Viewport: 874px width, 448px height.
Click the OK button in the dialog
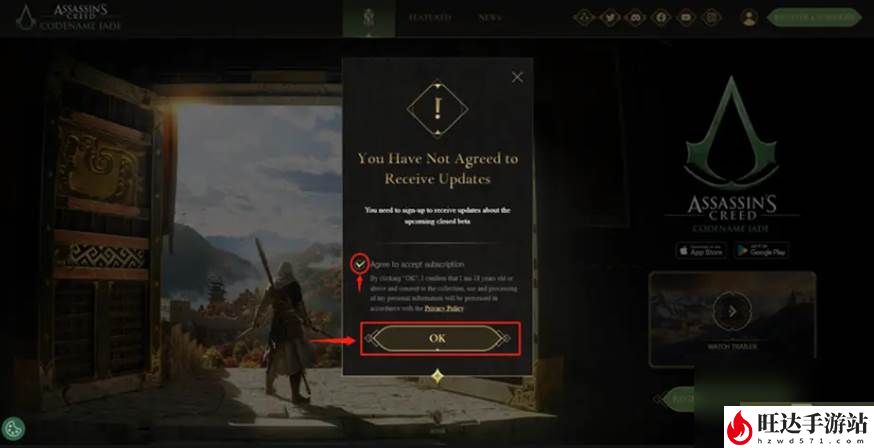tap(438, 338)
